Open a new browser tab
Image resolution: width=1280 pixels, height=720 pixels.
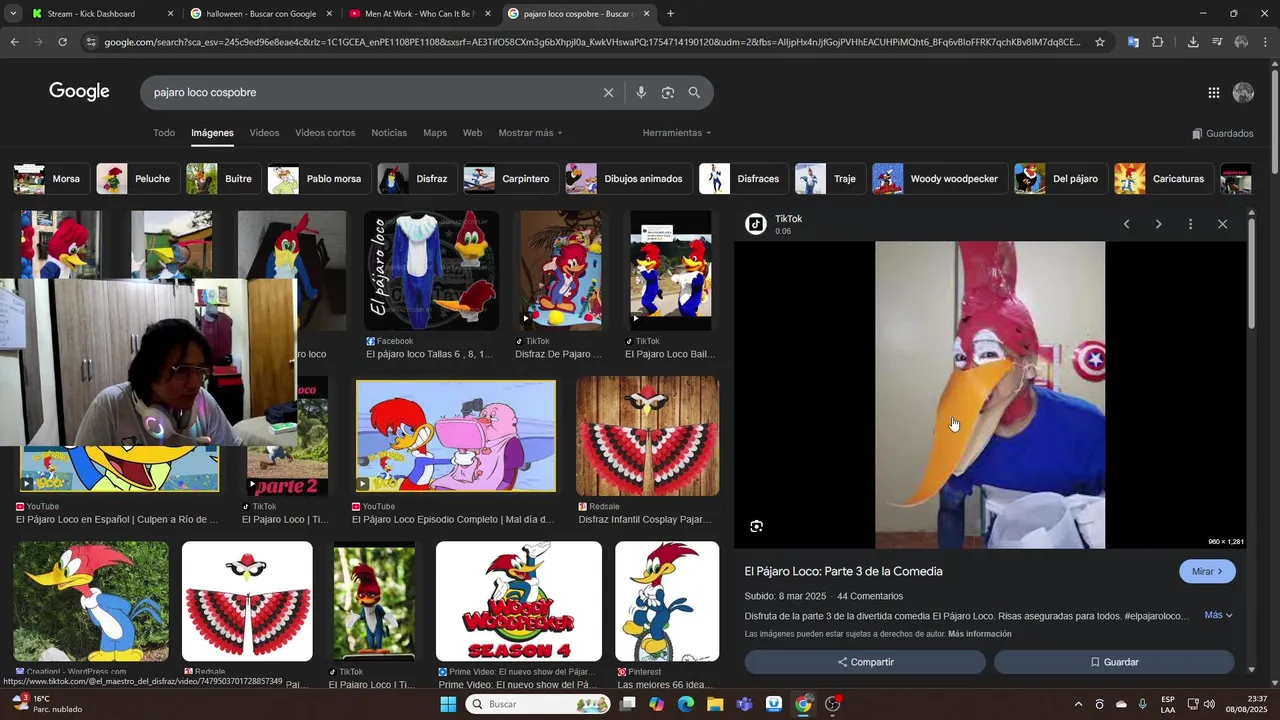[670, 14]
